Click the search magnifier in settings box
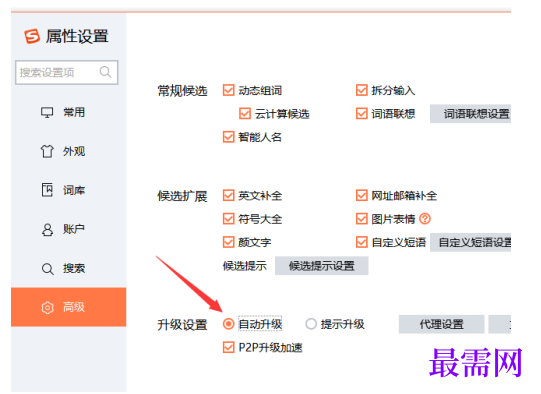 pos(105,72)
